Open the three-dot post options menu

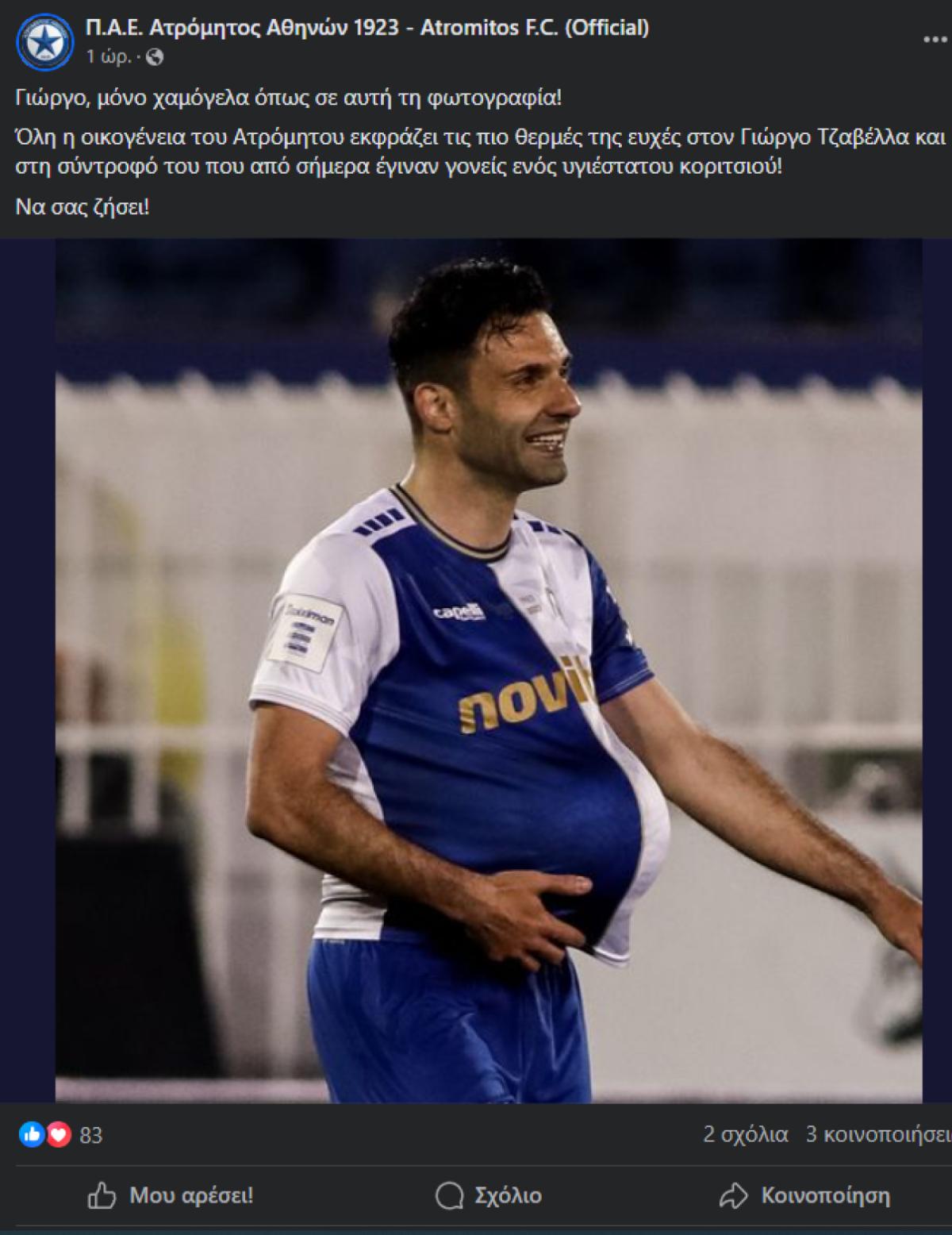(x=935, y=40)
